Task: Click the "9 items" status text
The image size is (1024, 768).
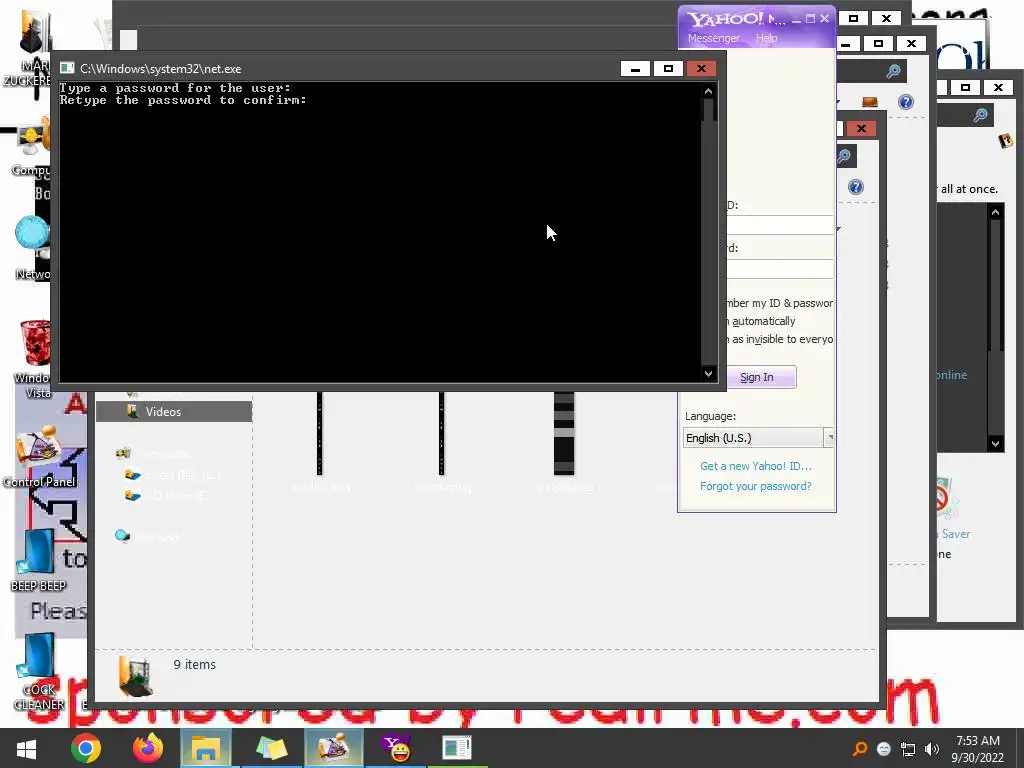Action: (195, 664)
